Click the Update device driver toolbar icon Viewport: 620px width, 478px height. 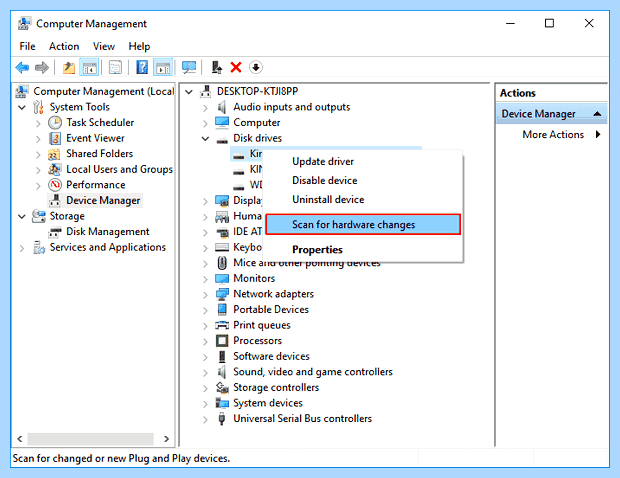(x=217, y=68)
